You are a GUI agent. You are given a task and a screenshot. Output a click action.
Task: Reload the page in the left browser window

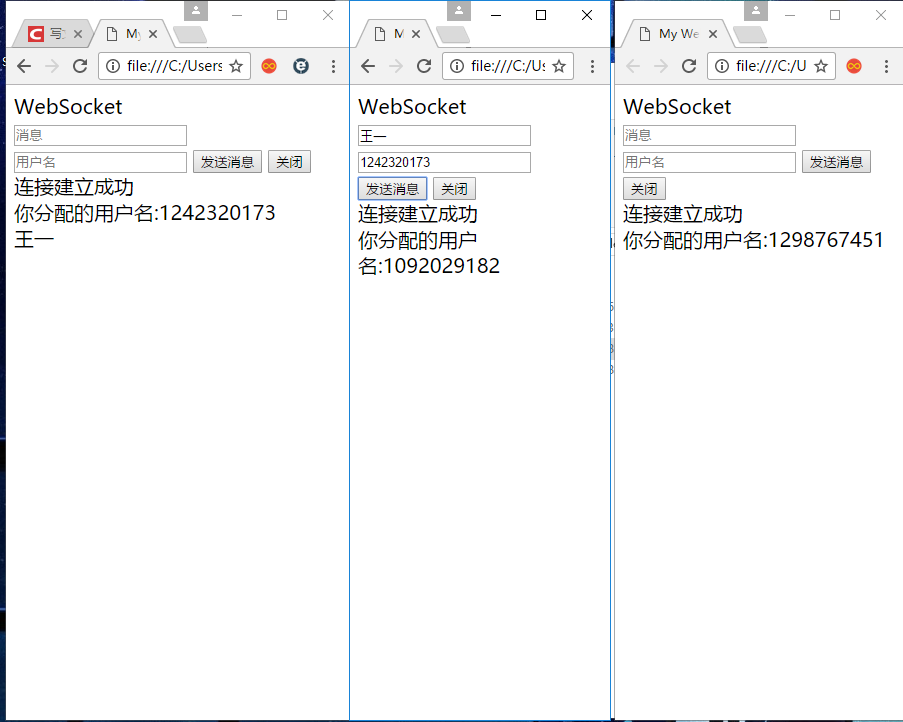coord(80,66)
